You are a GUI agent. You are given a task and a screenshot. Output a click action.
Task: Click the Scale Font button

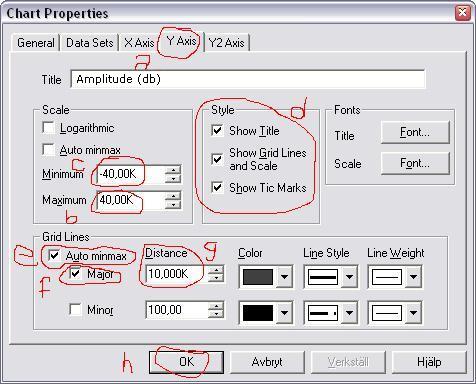click(415, 163)
